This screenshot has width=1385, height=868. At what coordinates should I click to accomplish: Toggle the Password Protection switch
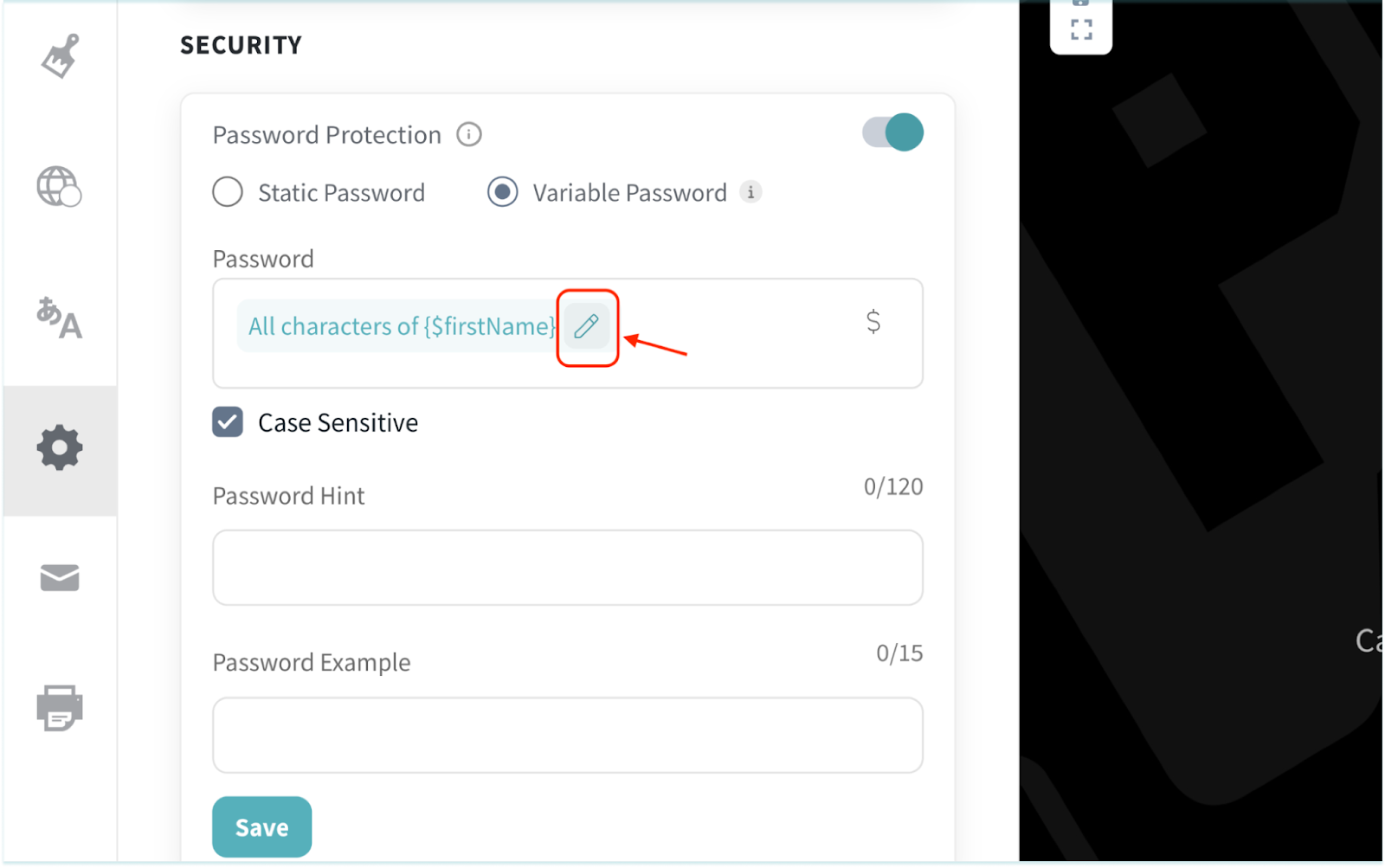(x=892, y=133)
